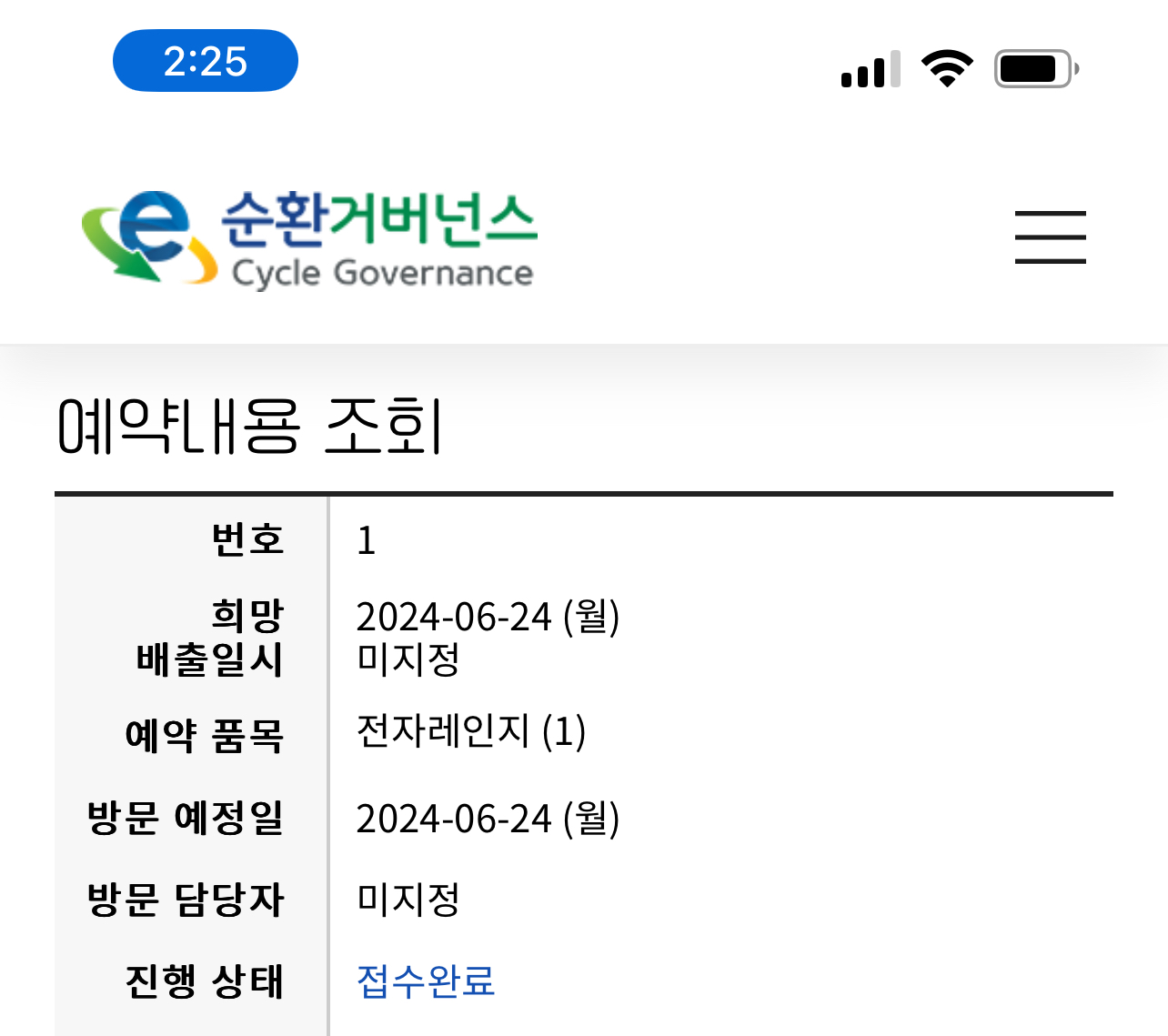1168x1036 pixels.
Task: Open the 접수완료 status link
Action: (x=426, y=981)
